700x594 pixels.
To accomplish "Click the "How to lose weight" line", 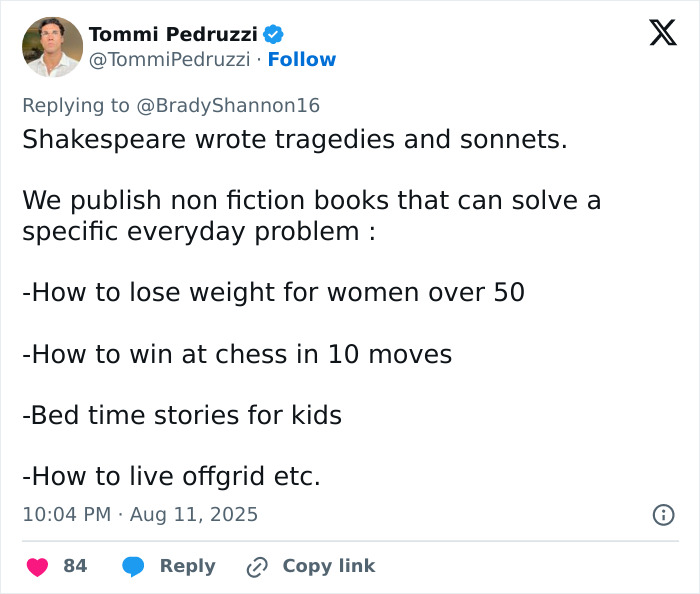I will (x=273, y=293).
